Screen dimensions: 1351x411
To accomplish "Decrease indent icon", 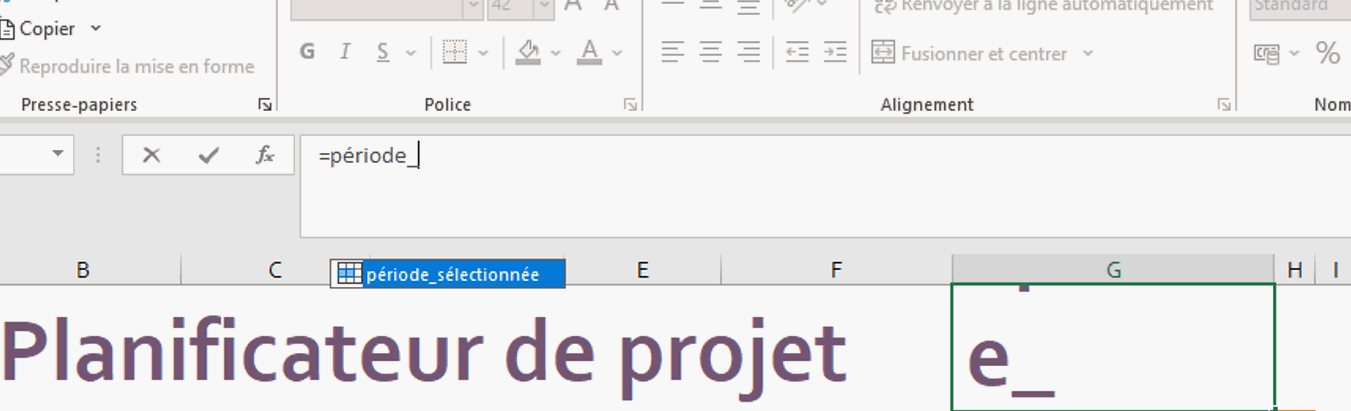I will 796,53.
